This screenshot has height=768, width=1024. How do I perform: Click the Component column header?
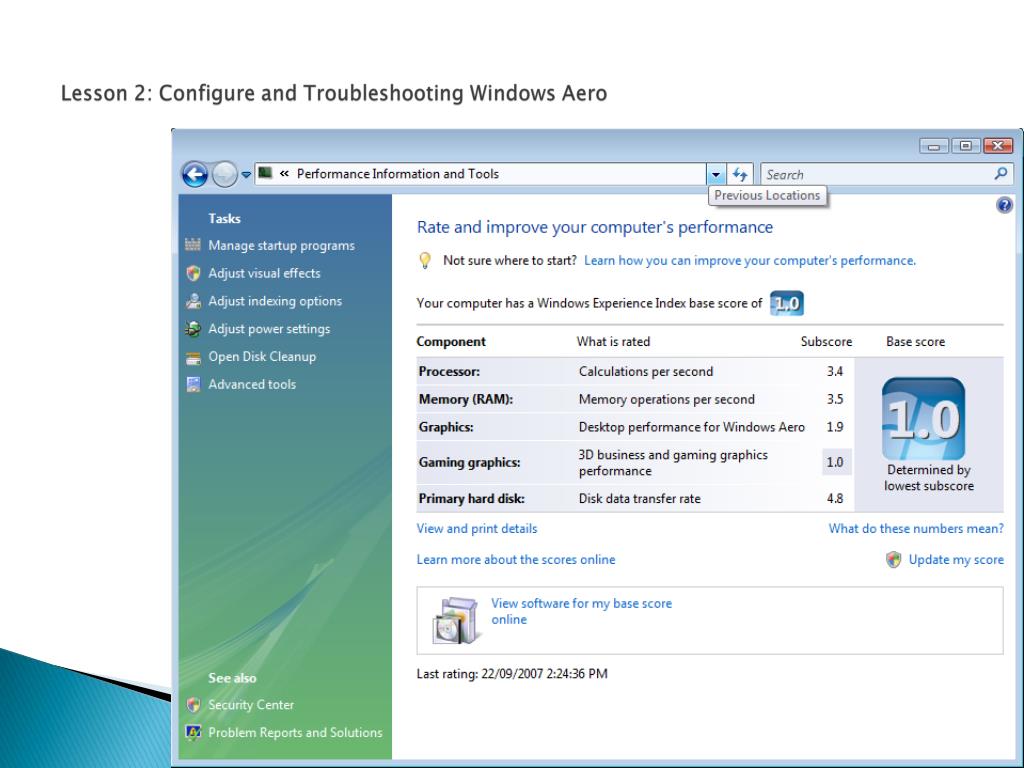pos(451,342)
